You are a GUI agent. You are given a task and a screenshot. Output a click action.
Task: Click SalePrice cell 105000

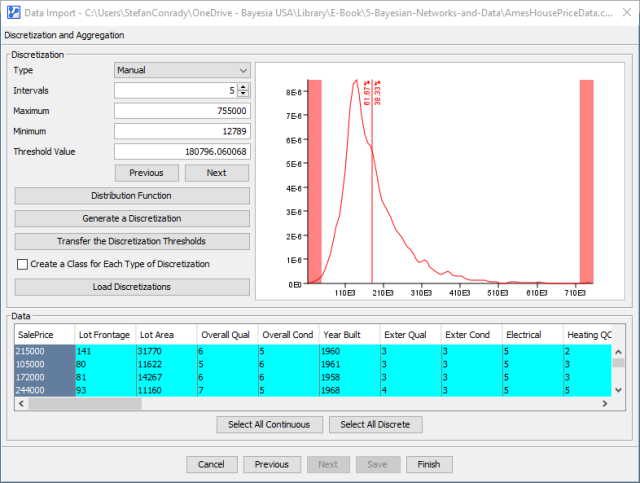pos(45,364)
